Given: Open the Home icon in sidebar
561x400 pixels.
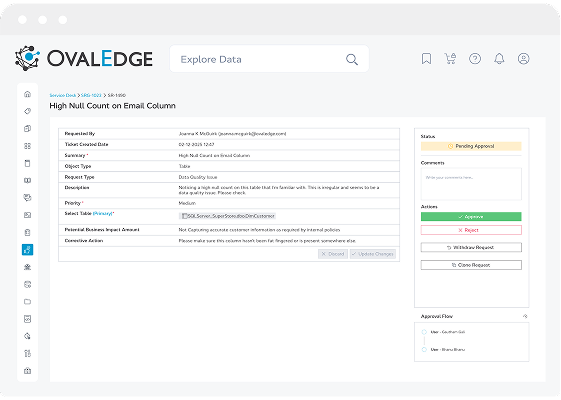Looking at the screenshot, I should pos(28,94).
